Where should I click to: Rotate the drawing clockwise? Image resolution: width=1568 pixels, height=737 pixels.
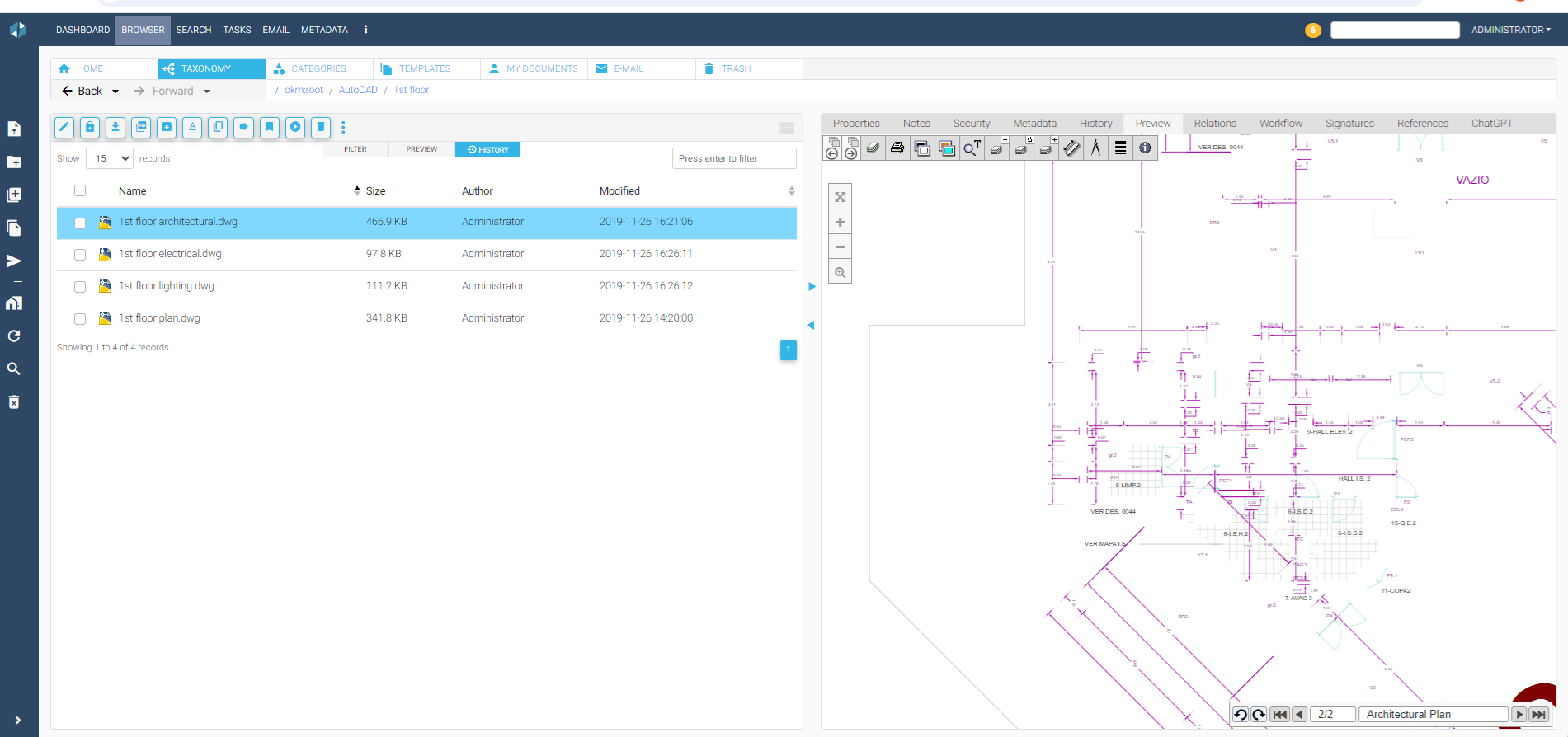[x=1259, y=715]
